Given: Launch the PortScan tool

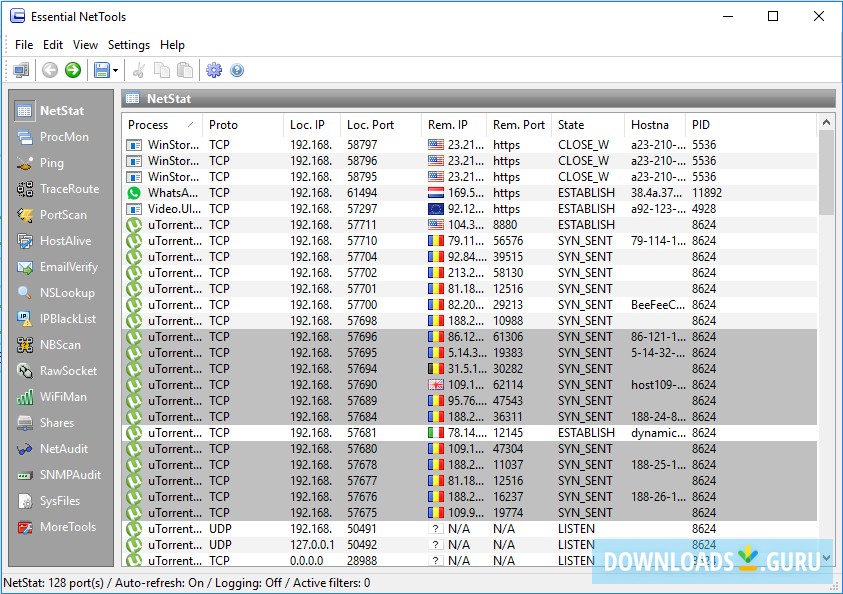Looking at the screenshot, I should pyautogui.click(x=62, y=215).
